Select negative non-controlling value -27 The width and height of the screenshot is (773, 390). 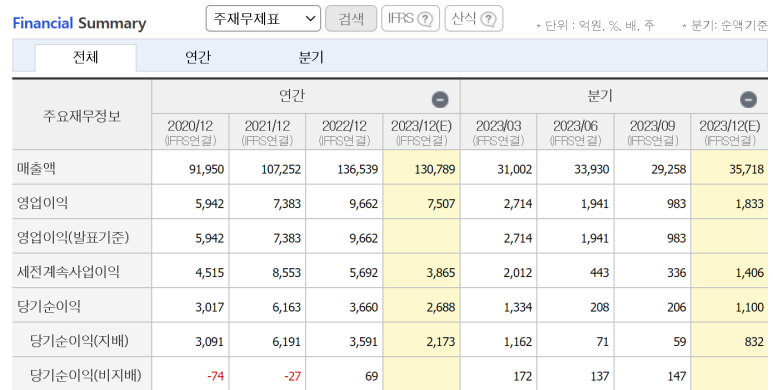[292, 376]
